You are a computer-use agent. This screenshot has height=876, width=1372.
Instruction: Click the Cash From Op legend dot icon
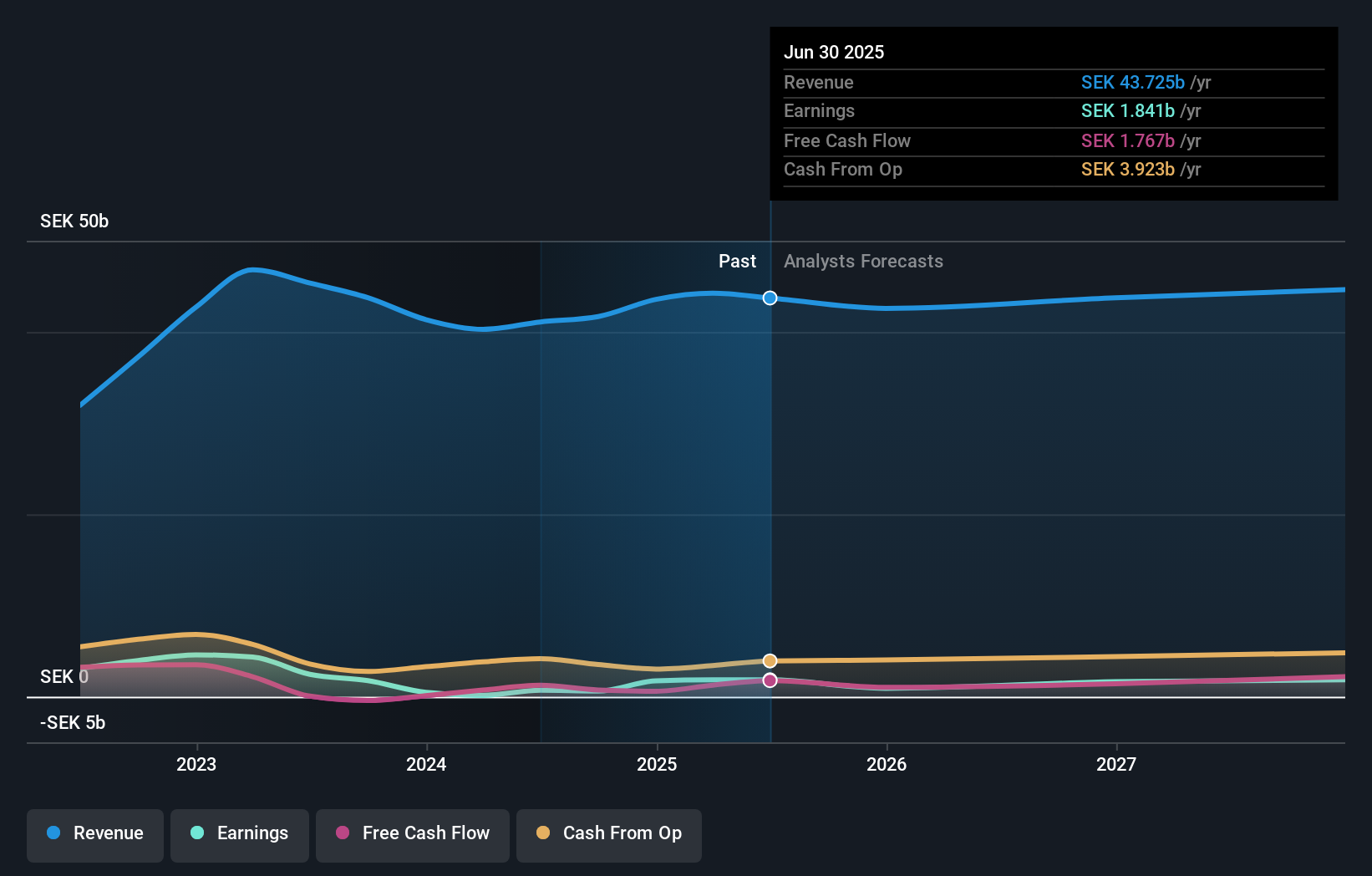click(545, 833)
